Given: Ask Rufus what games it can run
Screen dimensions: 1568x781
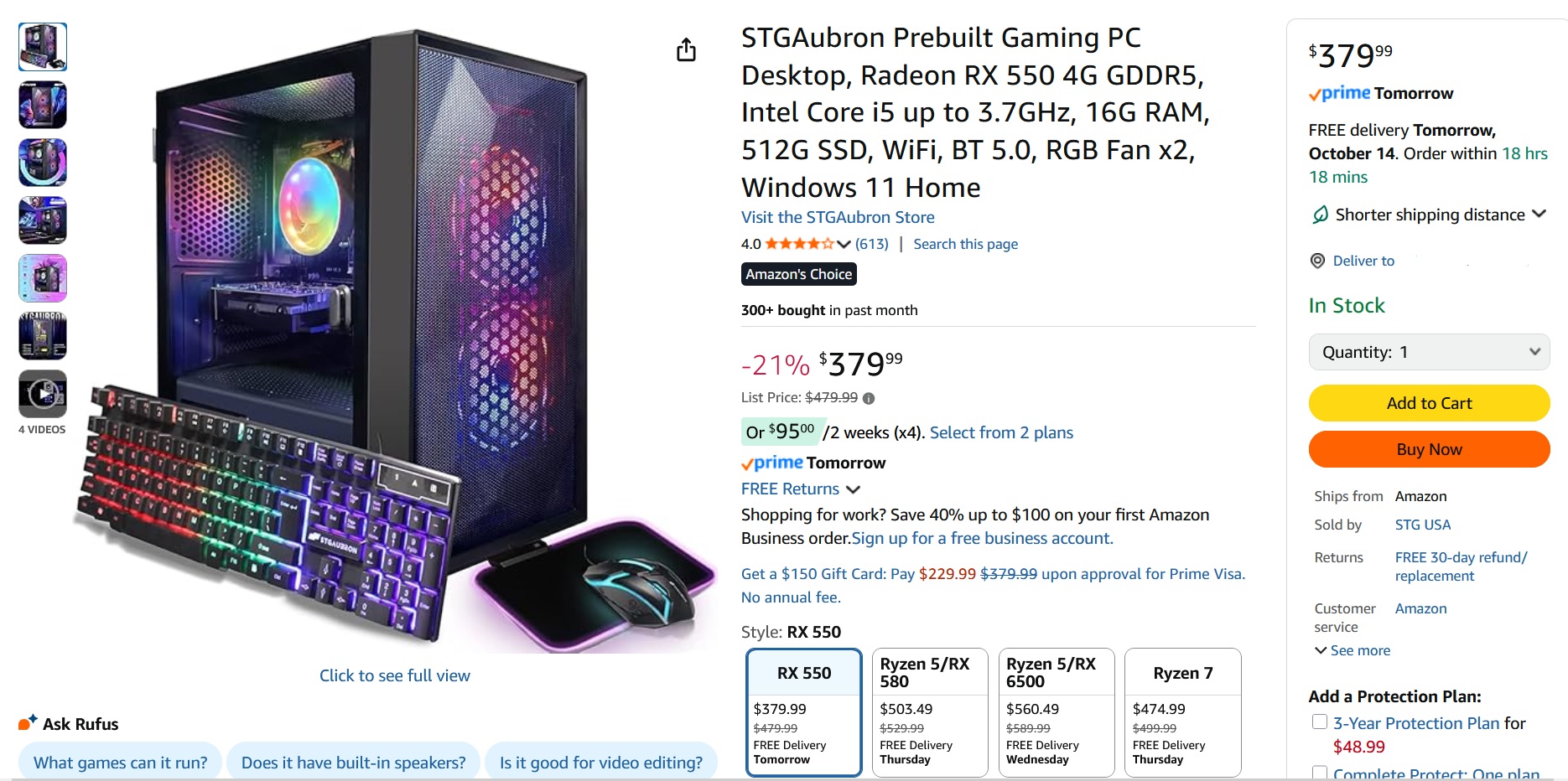Looking at the screenshot, I should point(120,763).
